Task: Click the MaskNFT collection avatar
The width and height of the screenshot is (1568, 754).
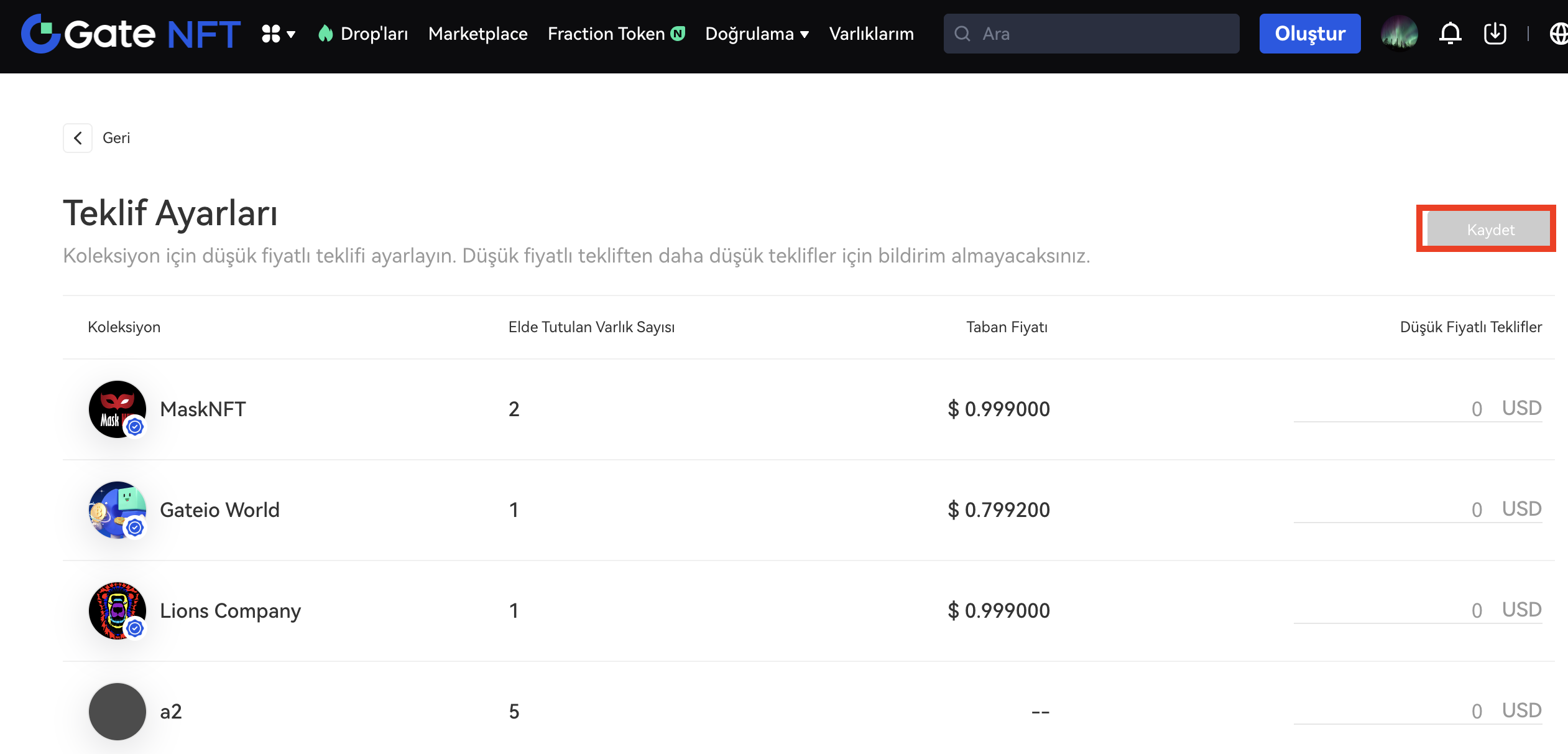Action: pos(117,409)
